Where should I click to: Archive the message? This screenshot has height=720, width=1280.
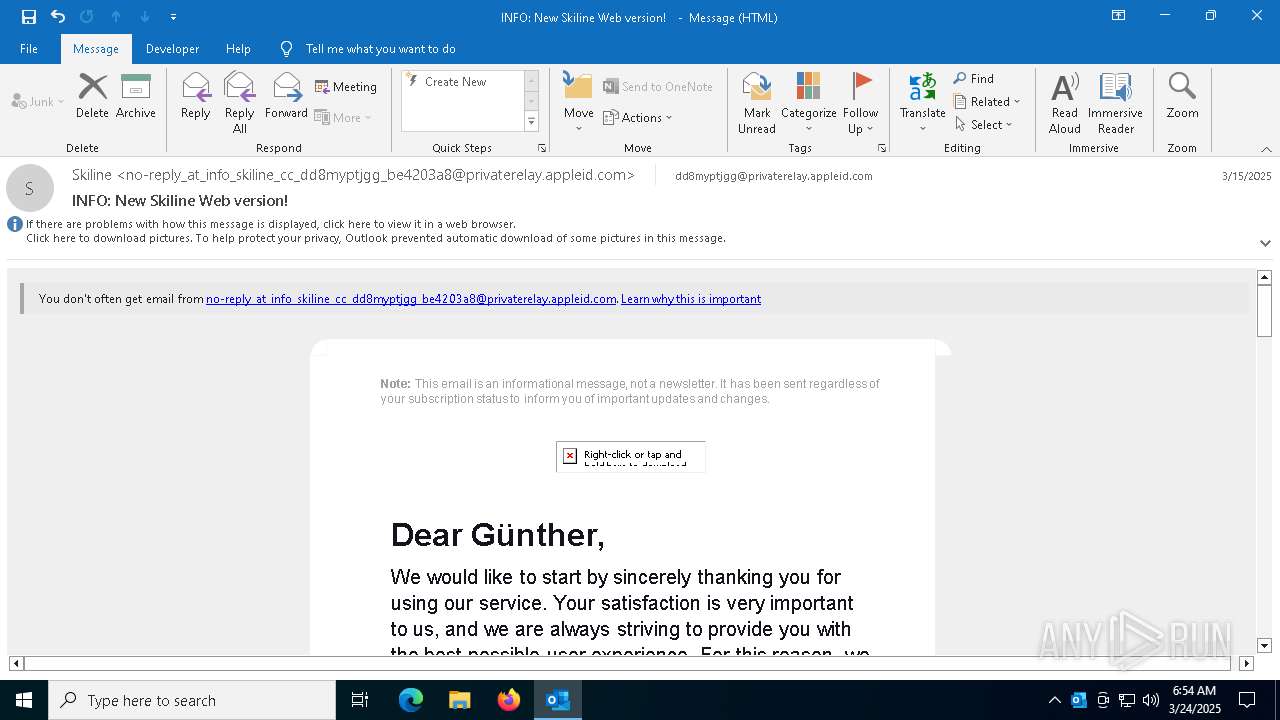pyautogui.click(x=136, y=96)
